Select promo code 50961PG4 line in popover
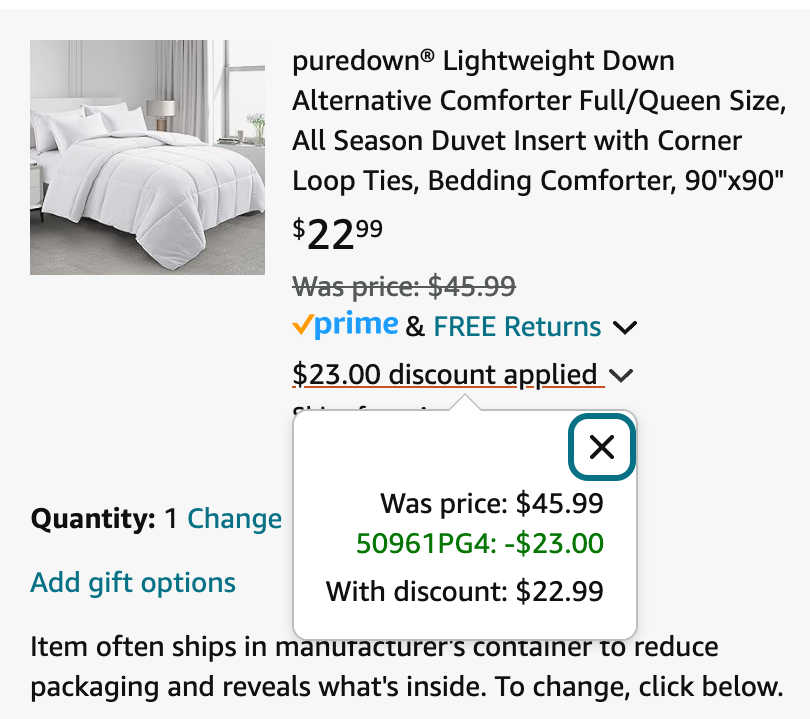The height and width of the screenshot is (719, 810). coord(480,543)
